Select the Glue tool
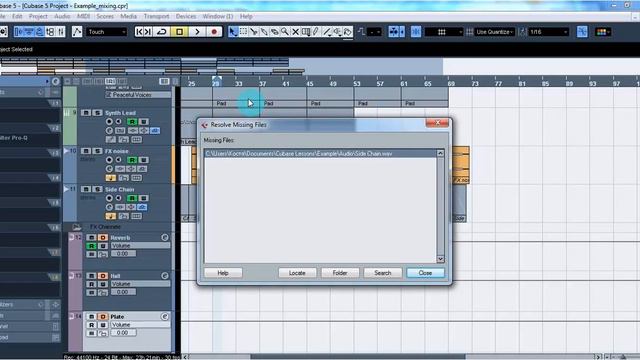Viewport: 640px width, 360px height. [x=264, y=32]
